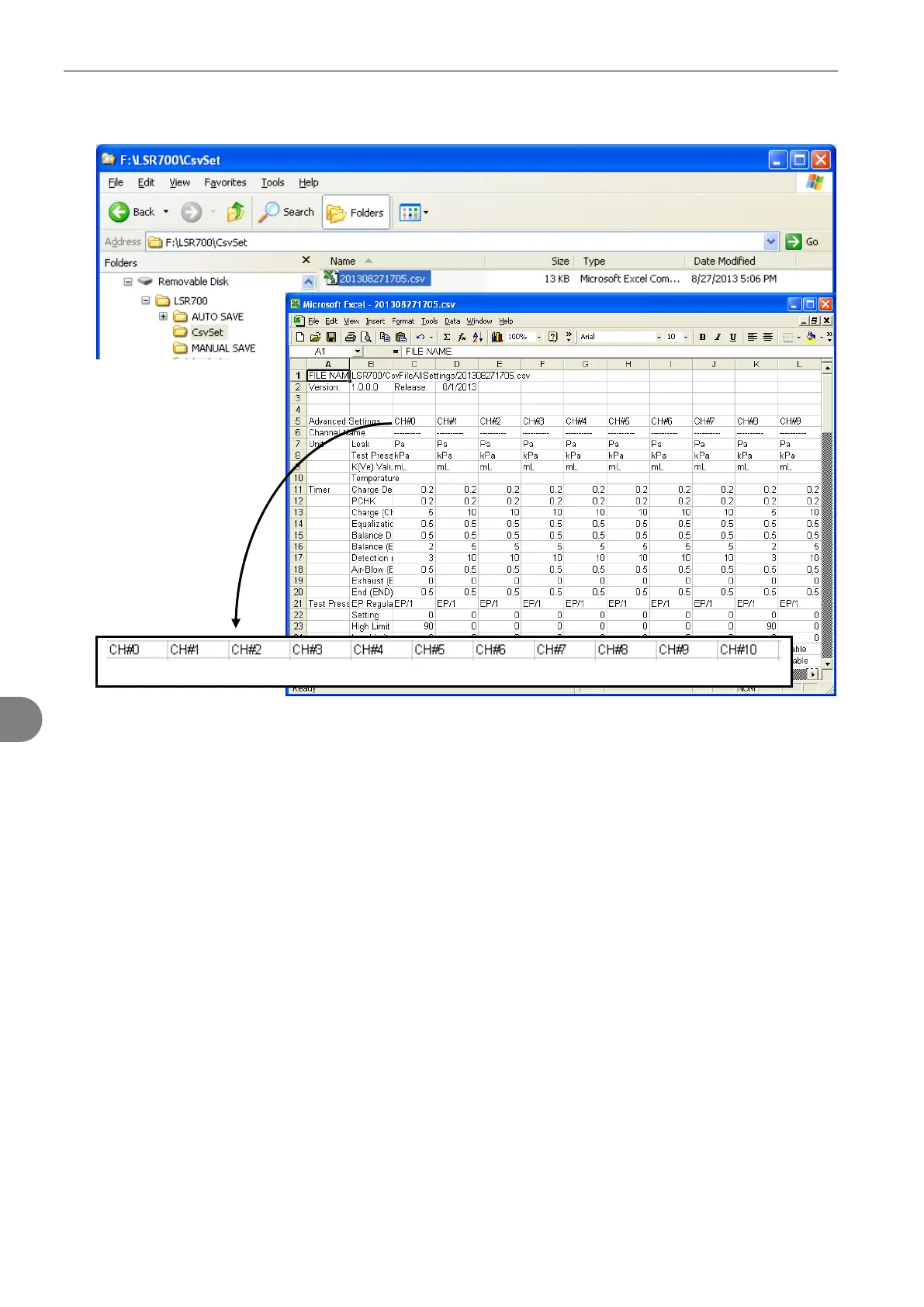Open the Name Box dropdown arrow

358,352
